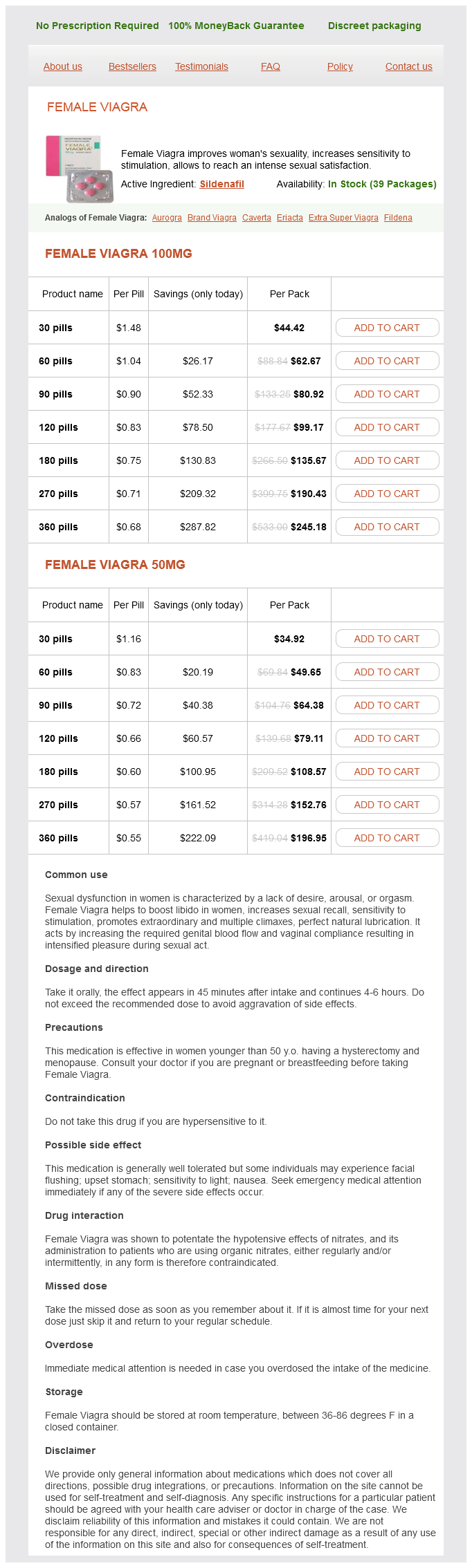Add 180 pills of 50mg to cart
This screenshot has width=472, height=1568.
pyautogui.click(x=387, y=772)
